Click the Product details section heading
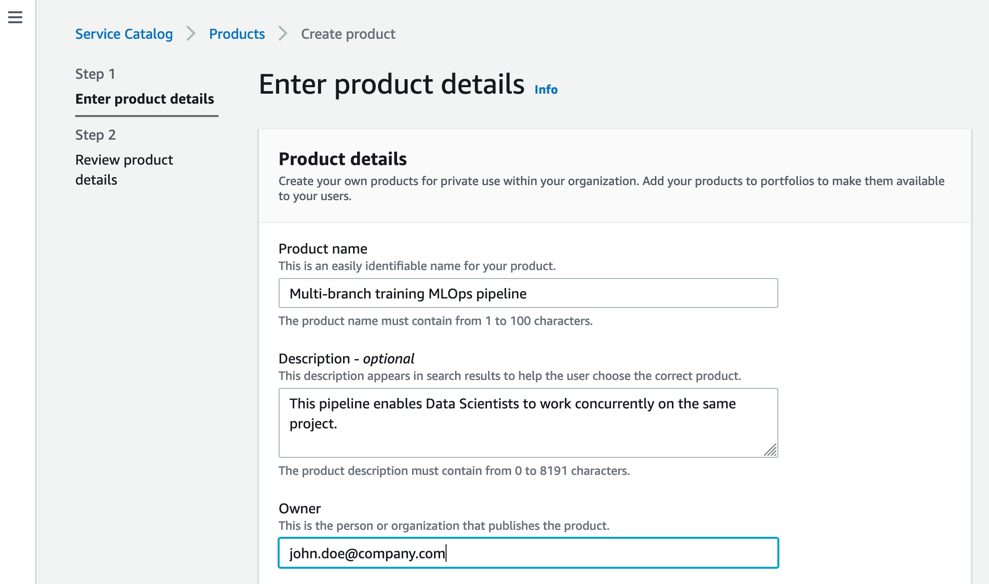Viewport: 989px width, 584px height. (342, 159)
